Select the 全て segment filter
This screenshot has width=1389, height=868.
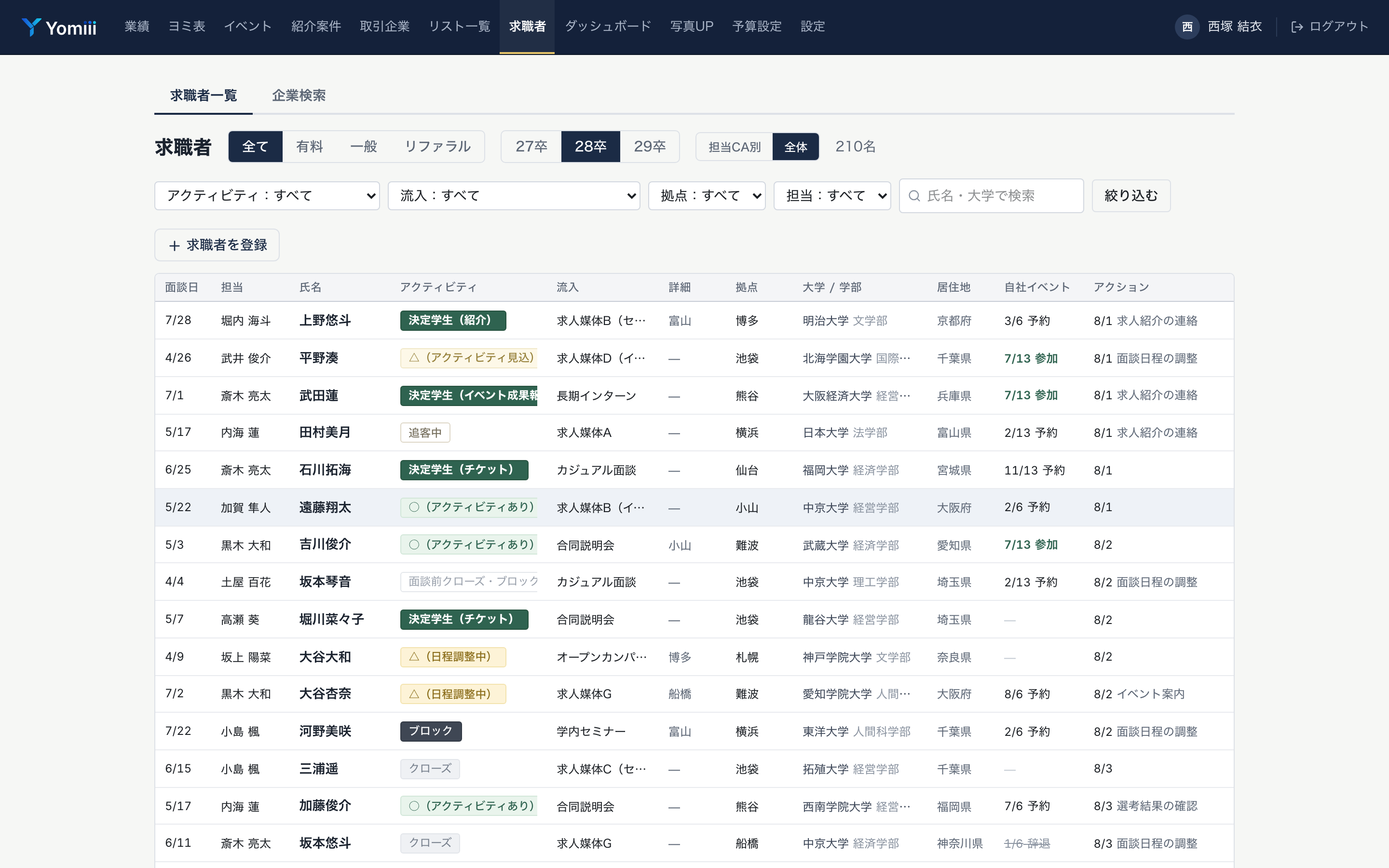point(256,147)
